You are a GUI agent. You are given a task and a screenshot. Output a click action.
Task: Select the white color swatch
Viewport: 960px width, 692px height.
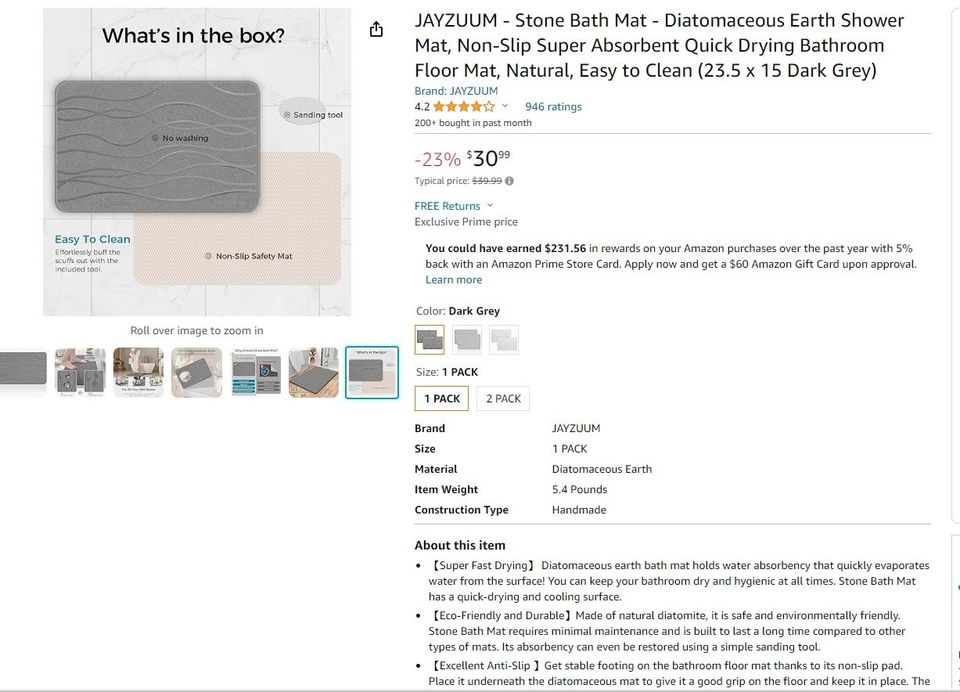[x=503, y=339]
